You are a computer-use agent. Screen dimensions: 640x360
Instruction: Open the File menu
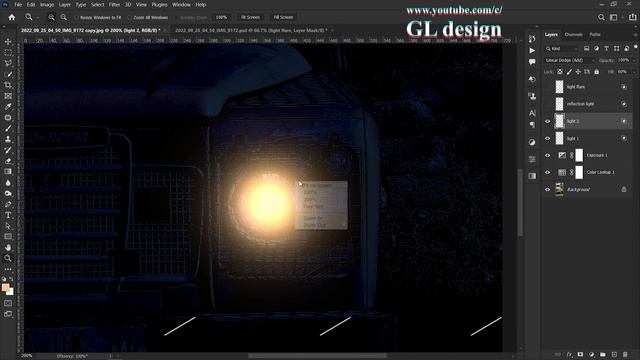pos(18,4)
